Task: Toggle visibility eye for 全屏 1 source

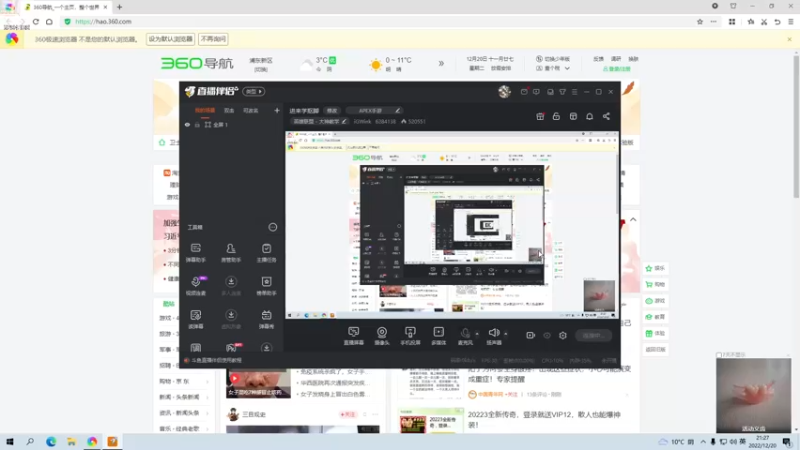Action: click(187, 124)
